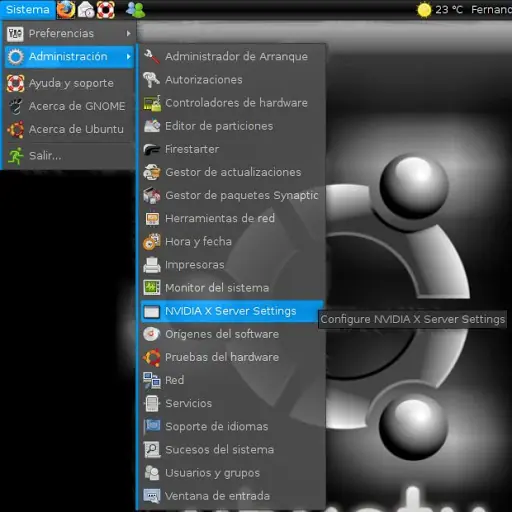Click the Synaptic package manager icon

coord(152,195)
